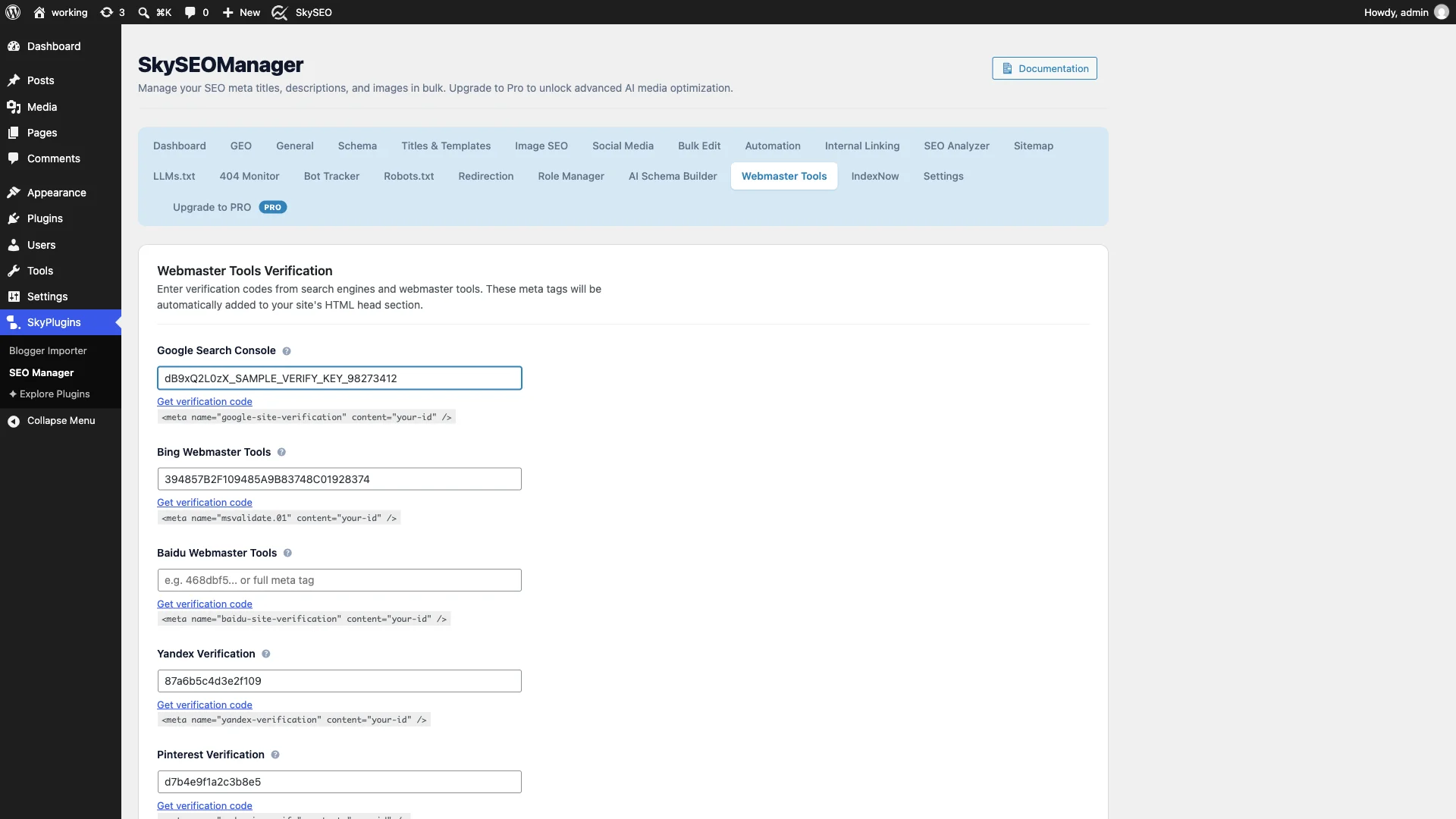The width and height of the screenshot is (1456, 819).
Task: Open the Sitemap tab
Action: [x=1034, y=146]
